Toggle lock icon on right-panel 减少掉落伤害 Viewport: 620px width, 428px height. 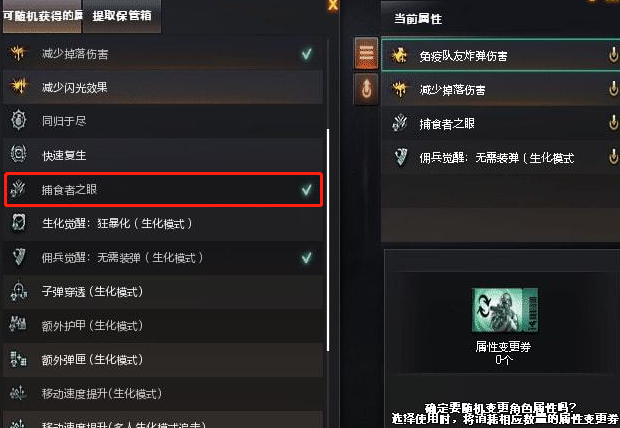pyautogui.click(x=613, y=89)
